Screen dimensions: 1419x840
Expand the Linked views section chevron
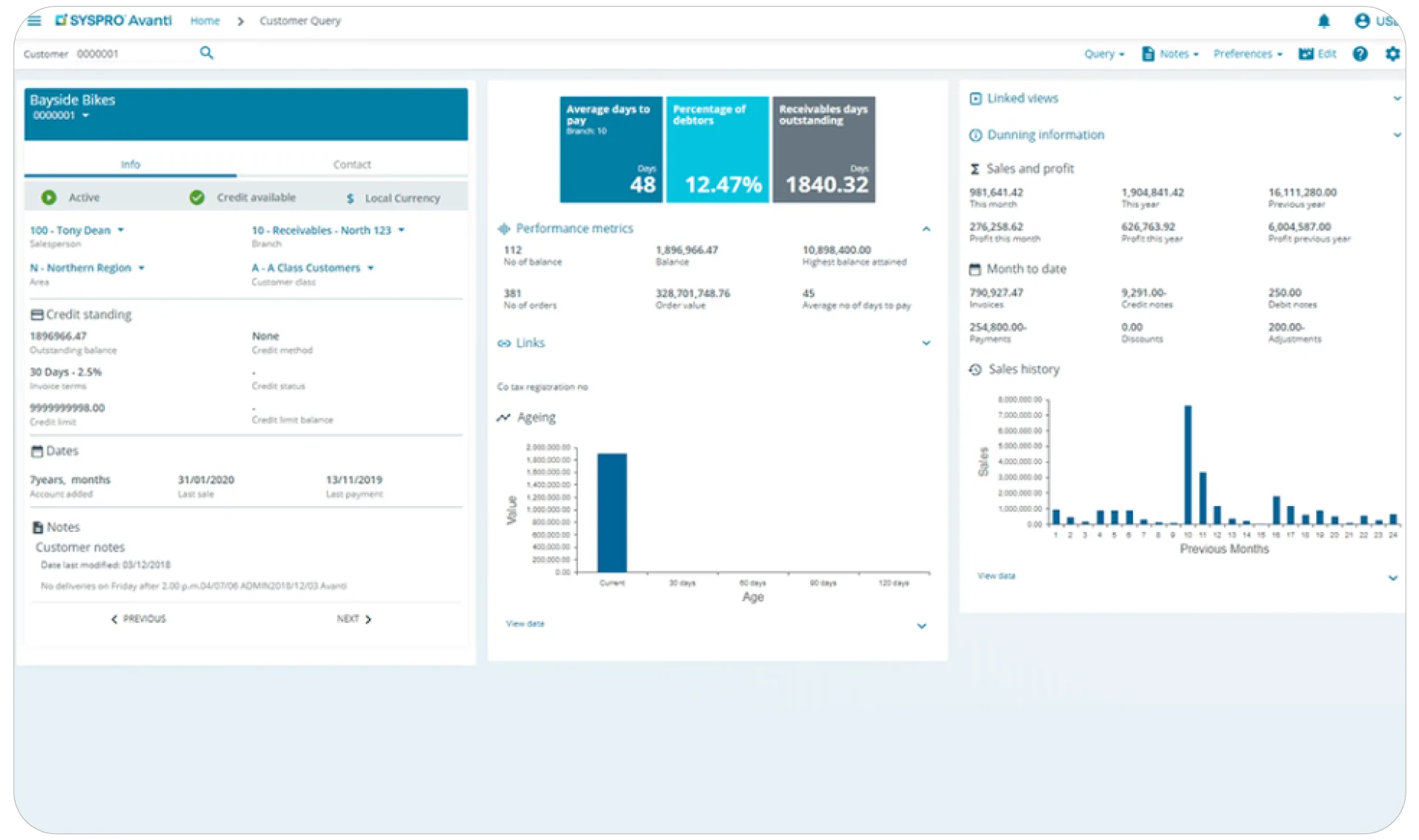(x=1397, y=98)
